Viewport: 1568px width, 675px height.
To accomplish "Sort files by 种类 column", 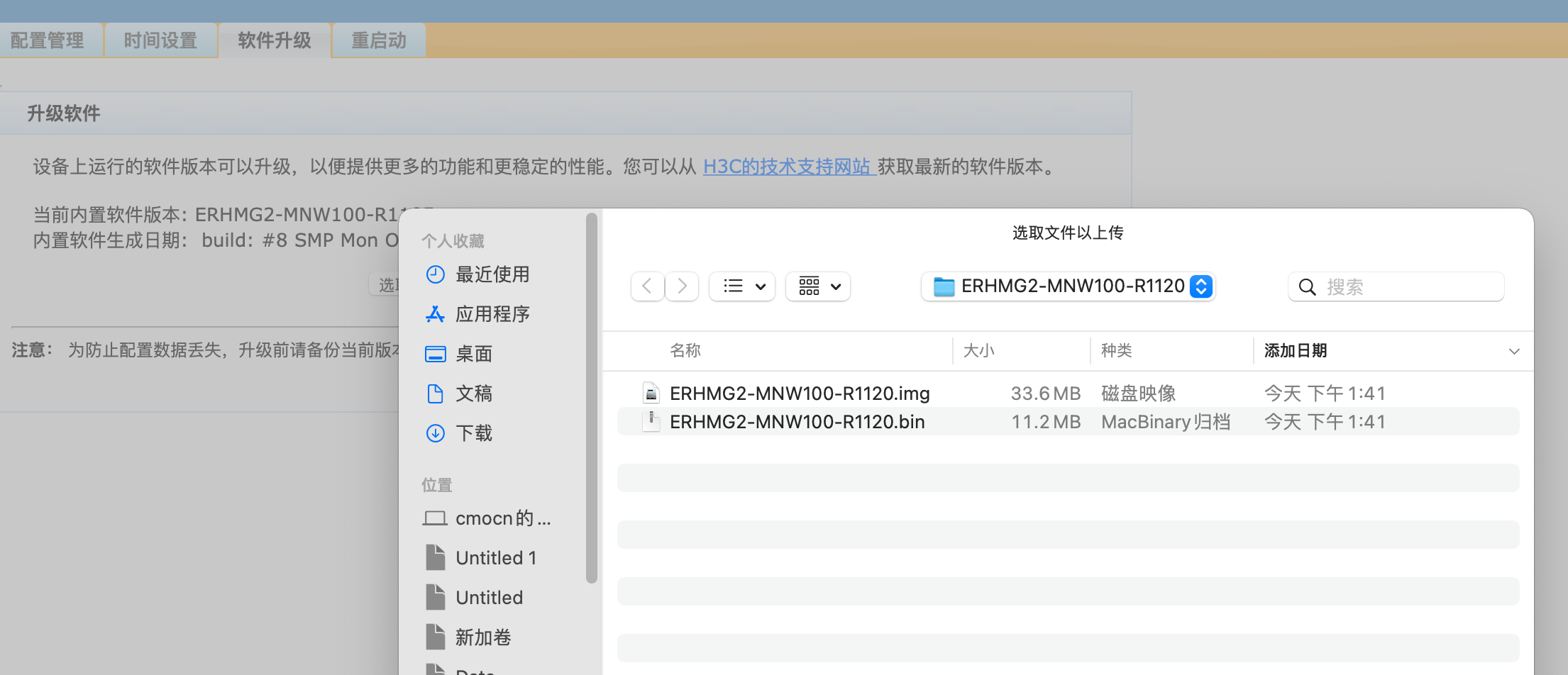I will [1117, 350].
